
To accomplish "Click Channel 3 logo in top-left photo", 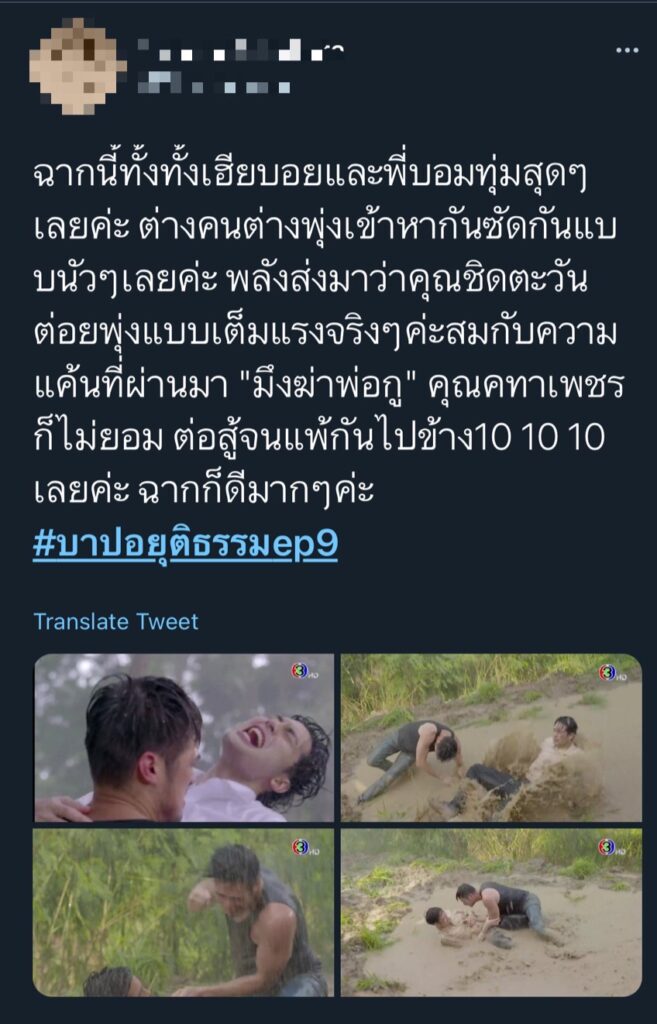I will pos(304,671).
